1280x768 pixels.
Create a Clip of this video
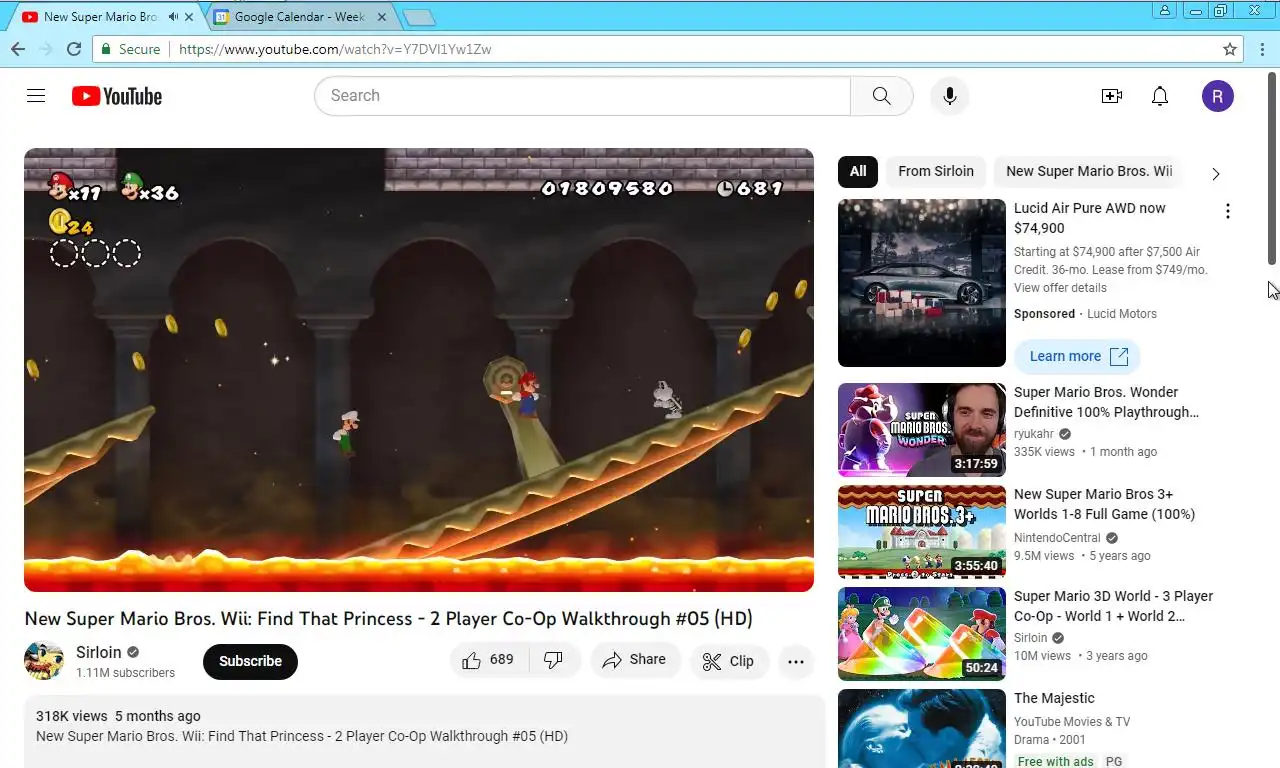coord(728,661)
